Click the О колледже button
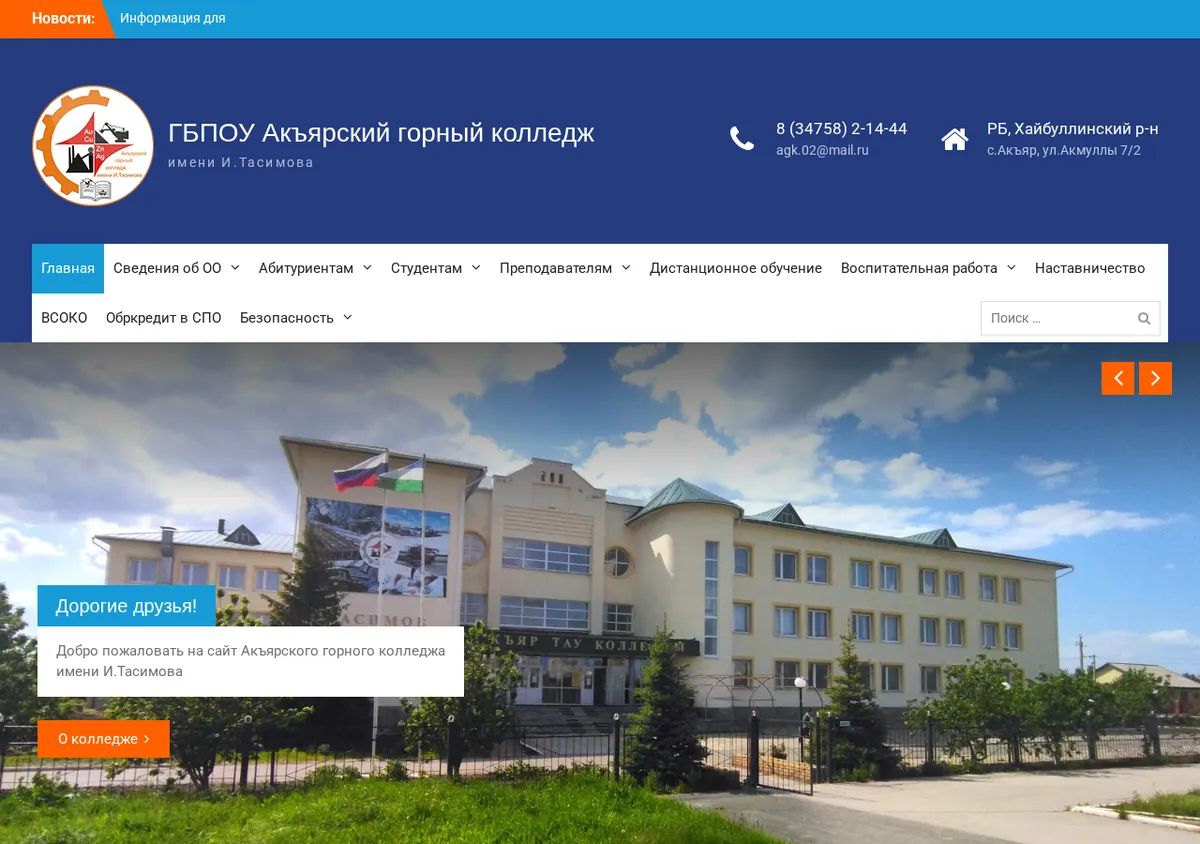The height and width of the screenshot is (844, 1200). point(104,739)
